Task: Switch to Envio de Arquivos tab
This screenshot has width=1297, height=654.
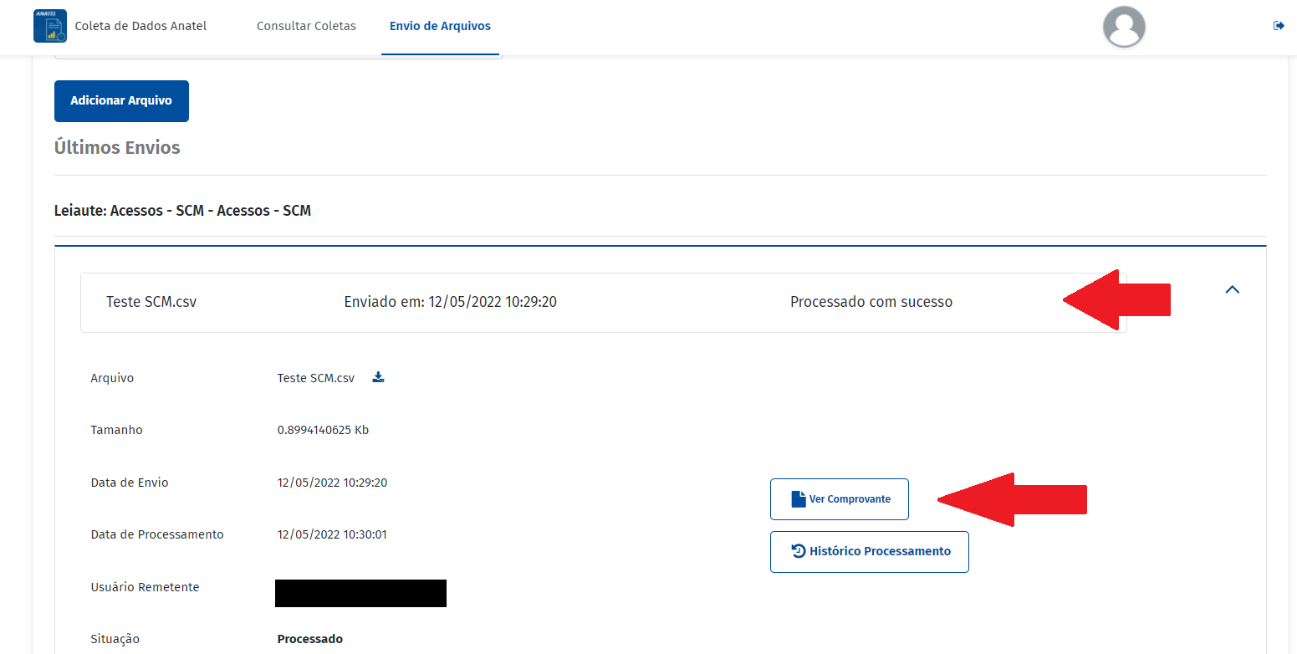Action: point(440,26)
